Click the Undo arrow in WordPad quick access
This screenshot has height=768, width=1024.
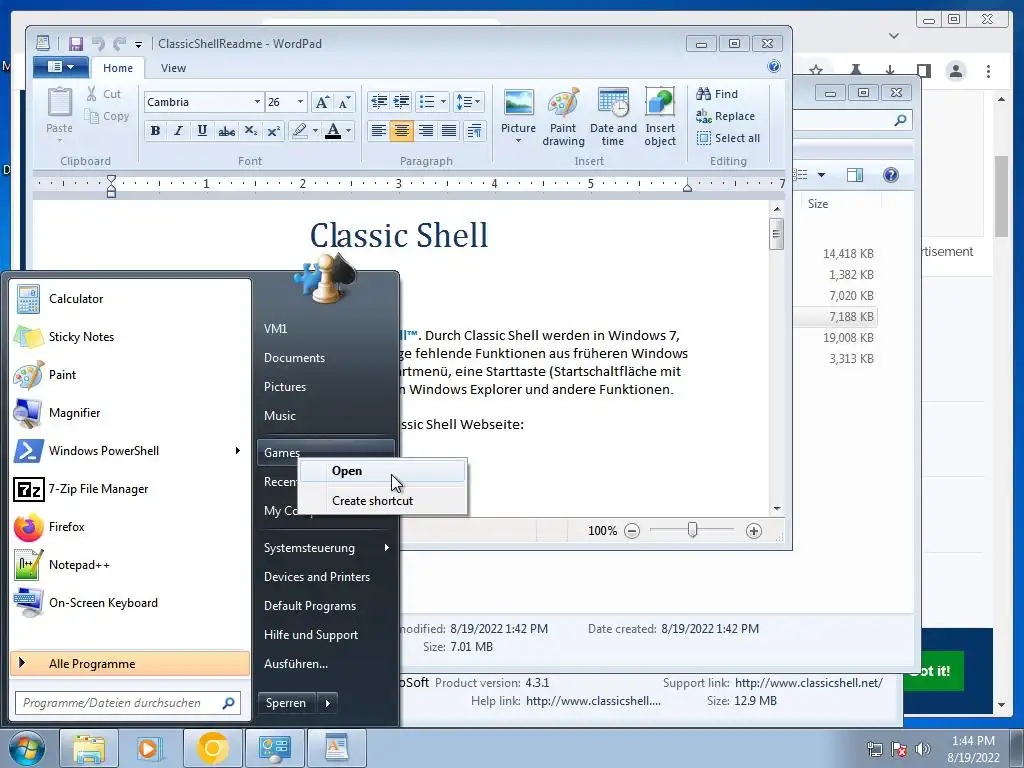coord(98,44)
